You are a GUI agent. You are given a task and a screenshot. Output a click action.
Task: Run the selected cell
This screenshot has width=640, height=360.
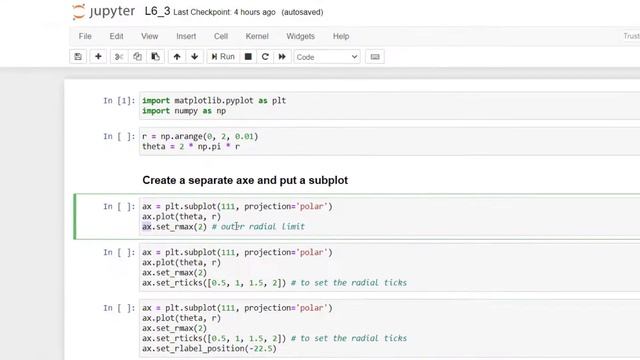tap(223, 57)
